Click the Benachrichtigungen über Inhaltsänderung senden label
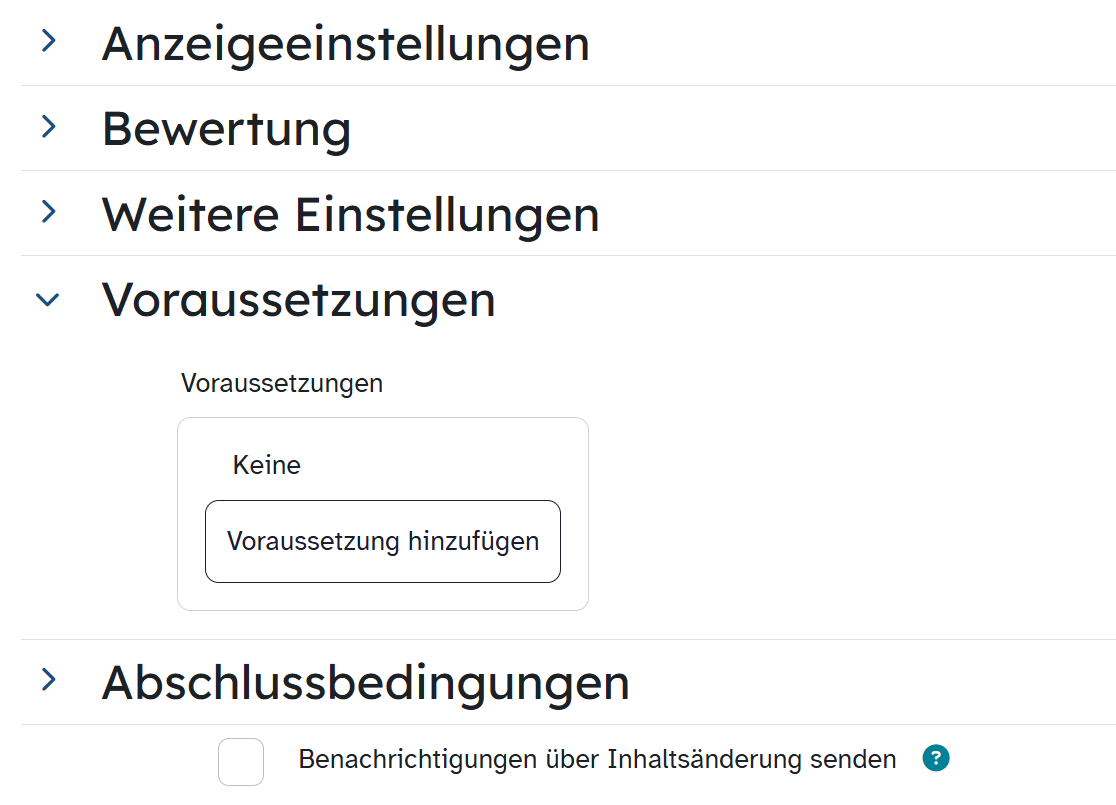1116x805 pixels. (597, 760)
